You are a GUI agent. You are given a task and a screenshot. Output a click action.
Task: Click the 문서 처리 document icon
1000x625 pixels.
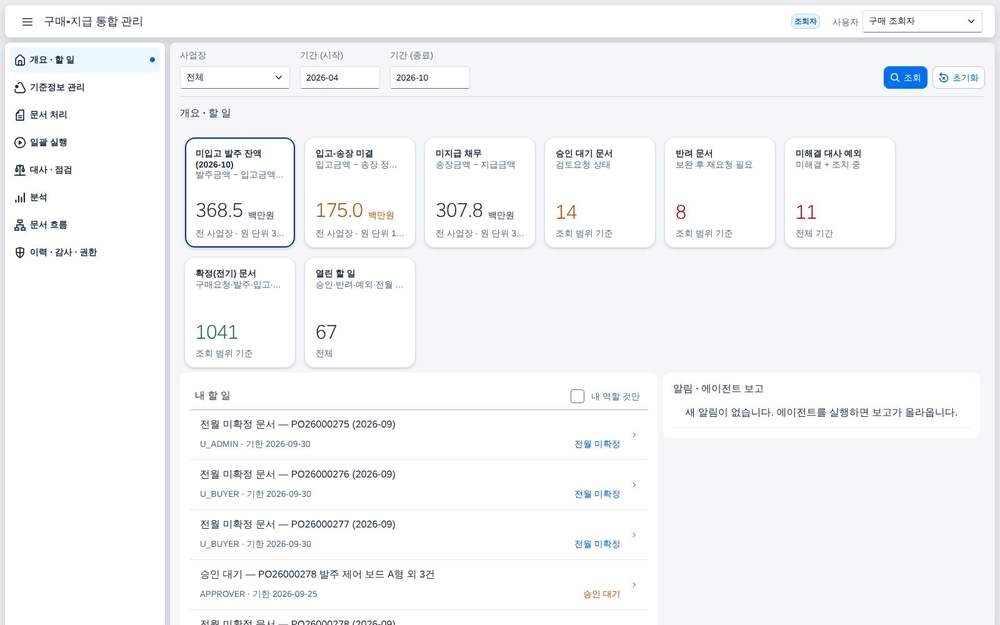click(20, 115)
